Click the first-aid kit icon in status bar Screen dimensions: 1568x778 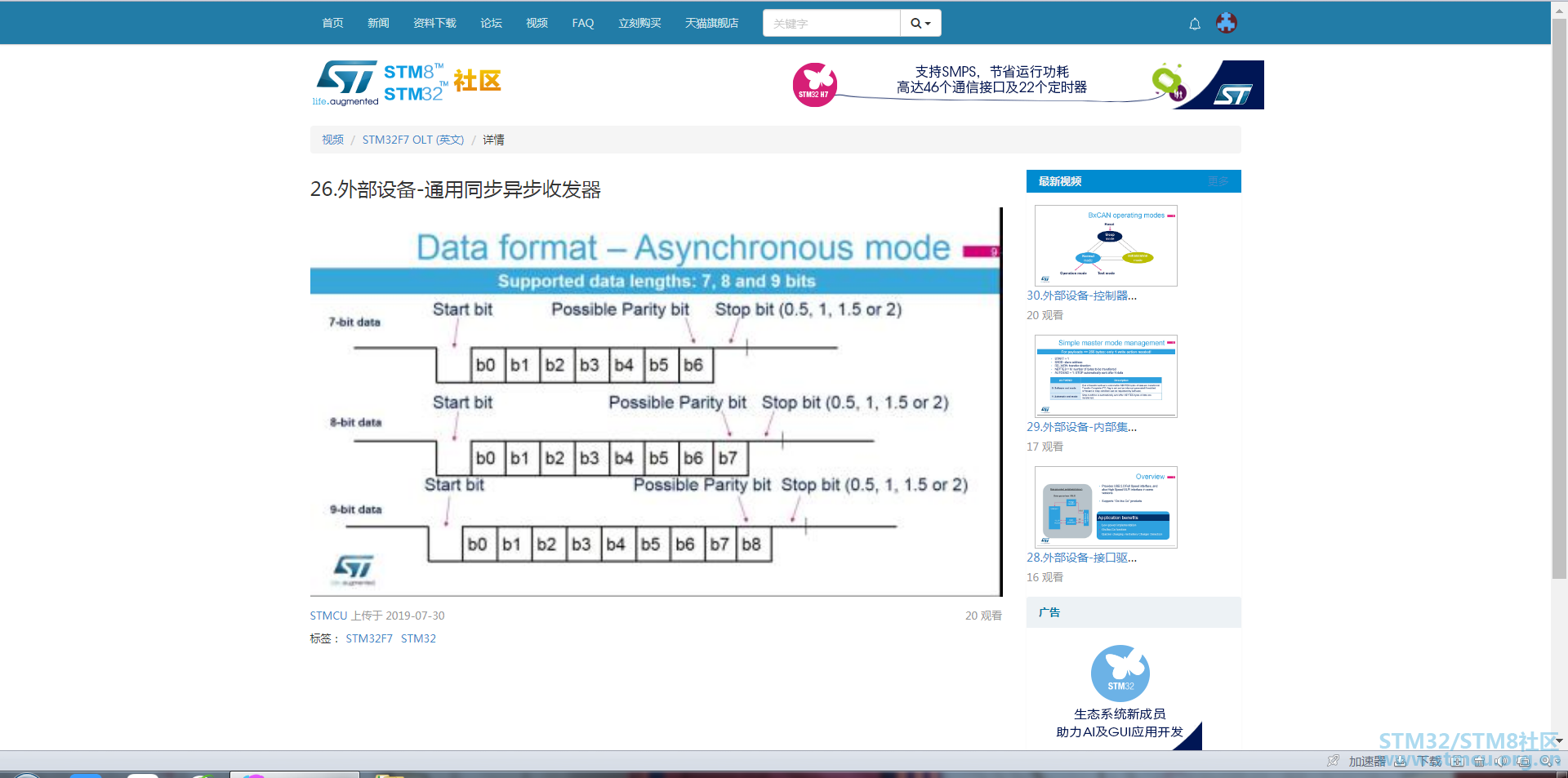coord(1457,761)
